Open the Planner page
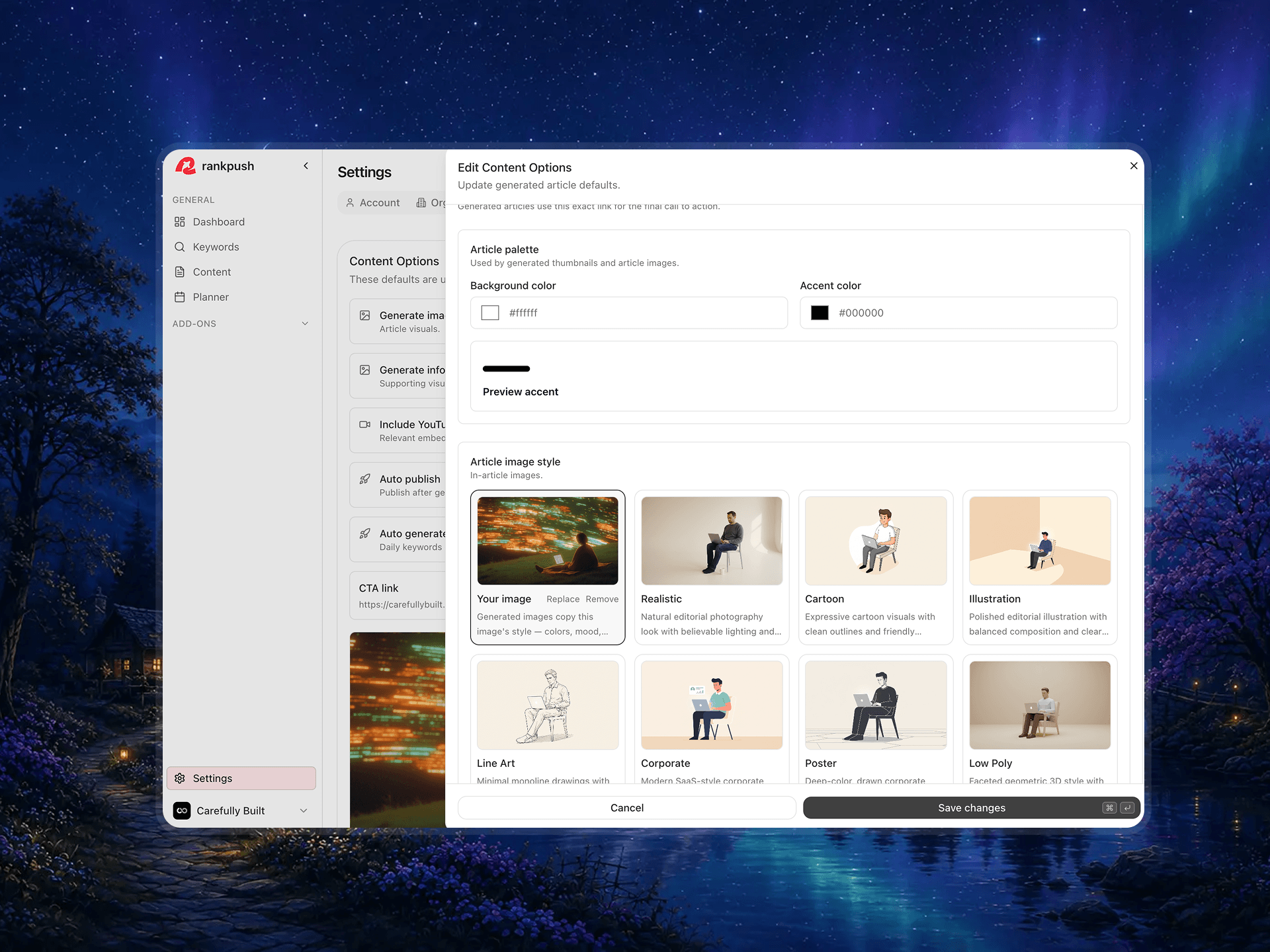1270x952 pixels. (x=241, y=297)
